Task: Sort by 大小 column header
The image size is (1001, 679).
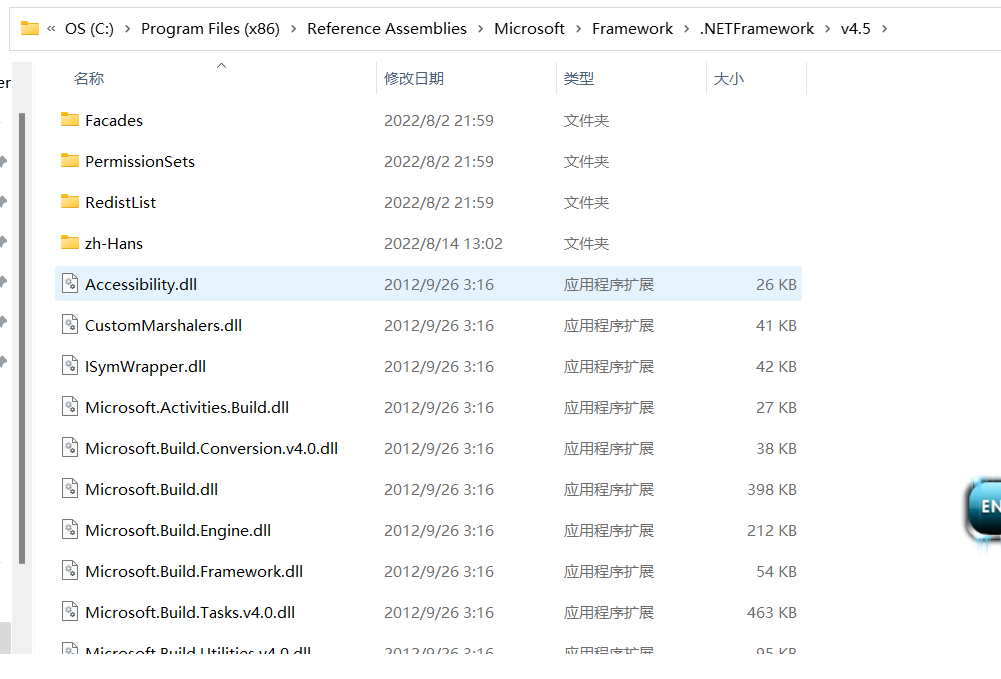Action: coord(728,78)
